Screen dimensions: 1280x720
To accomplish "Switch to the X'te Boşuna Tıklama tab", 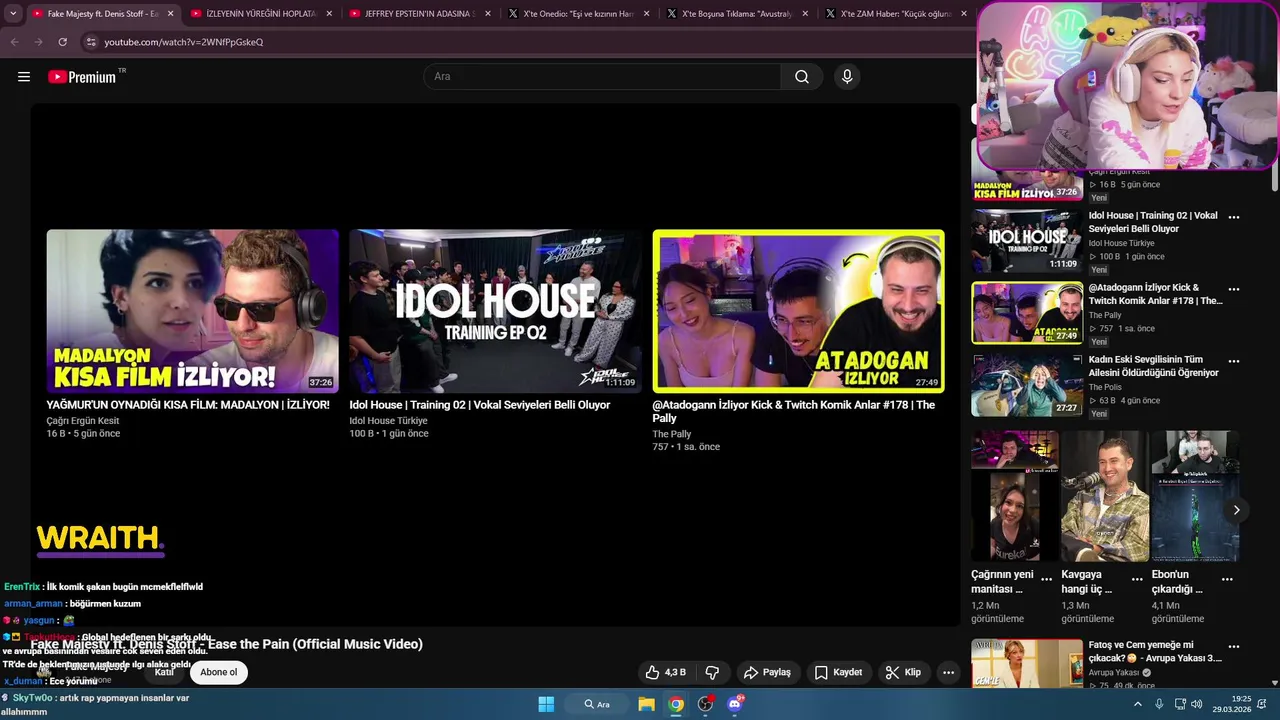I will [739, 14].
